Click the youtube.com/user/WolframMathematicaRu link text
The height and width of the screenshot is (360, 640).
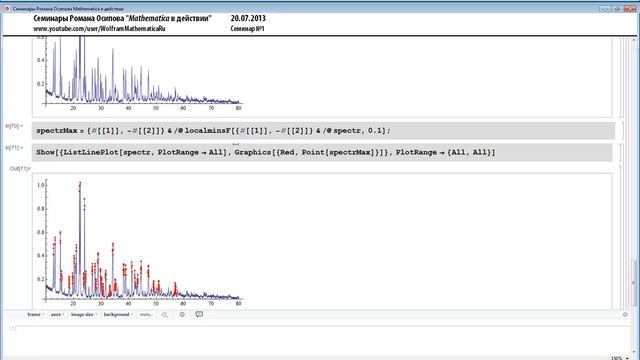99,29
